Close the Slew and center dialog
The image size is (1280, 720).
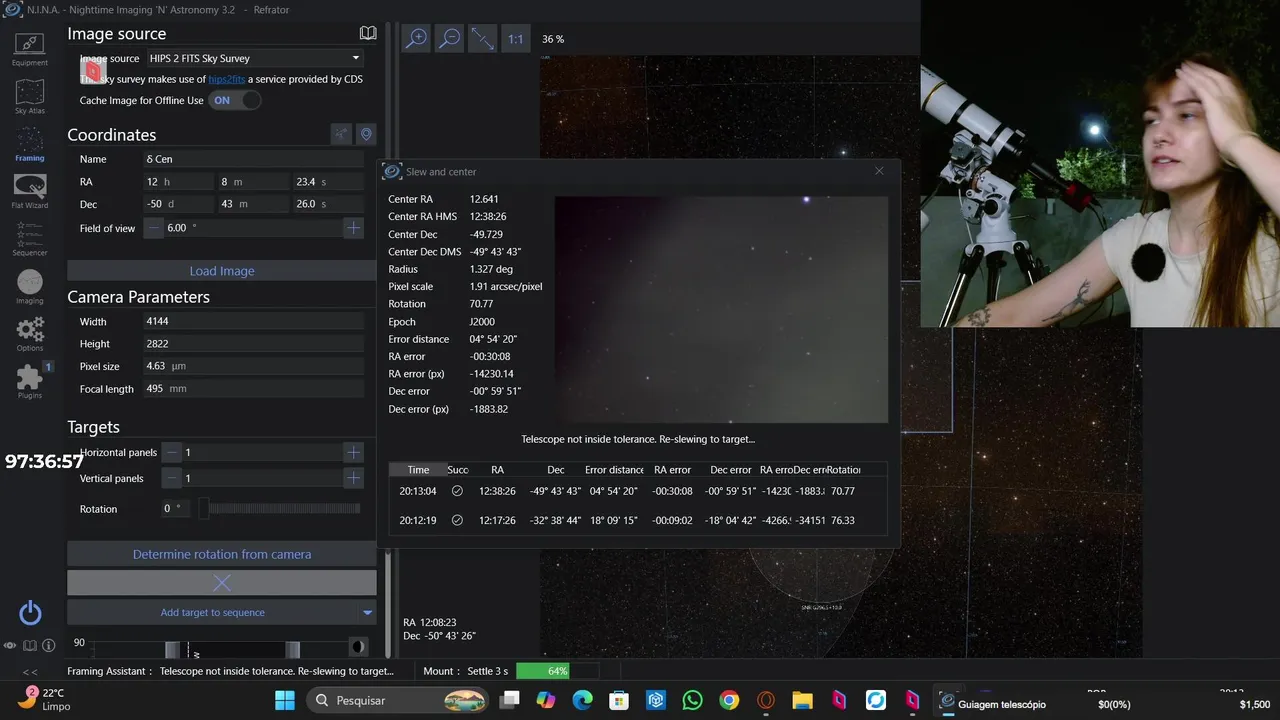pyautogui.click(x=879, y=171)
